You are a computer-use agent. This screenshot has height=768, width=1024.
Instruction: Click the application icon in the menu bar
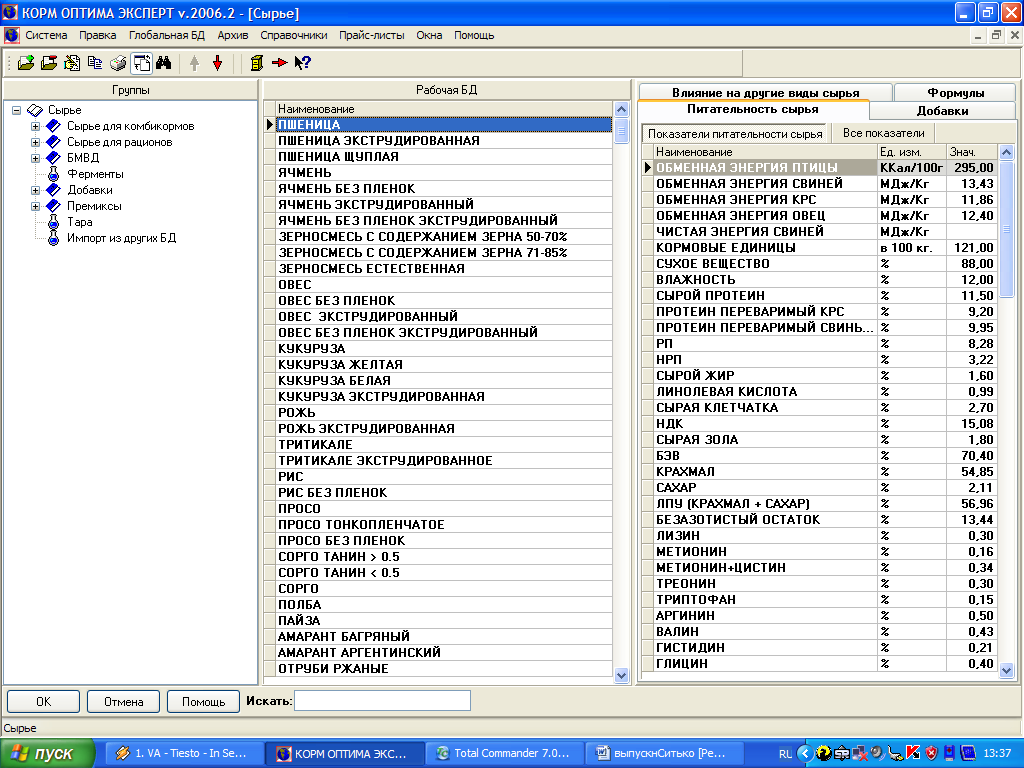(11, 35)
